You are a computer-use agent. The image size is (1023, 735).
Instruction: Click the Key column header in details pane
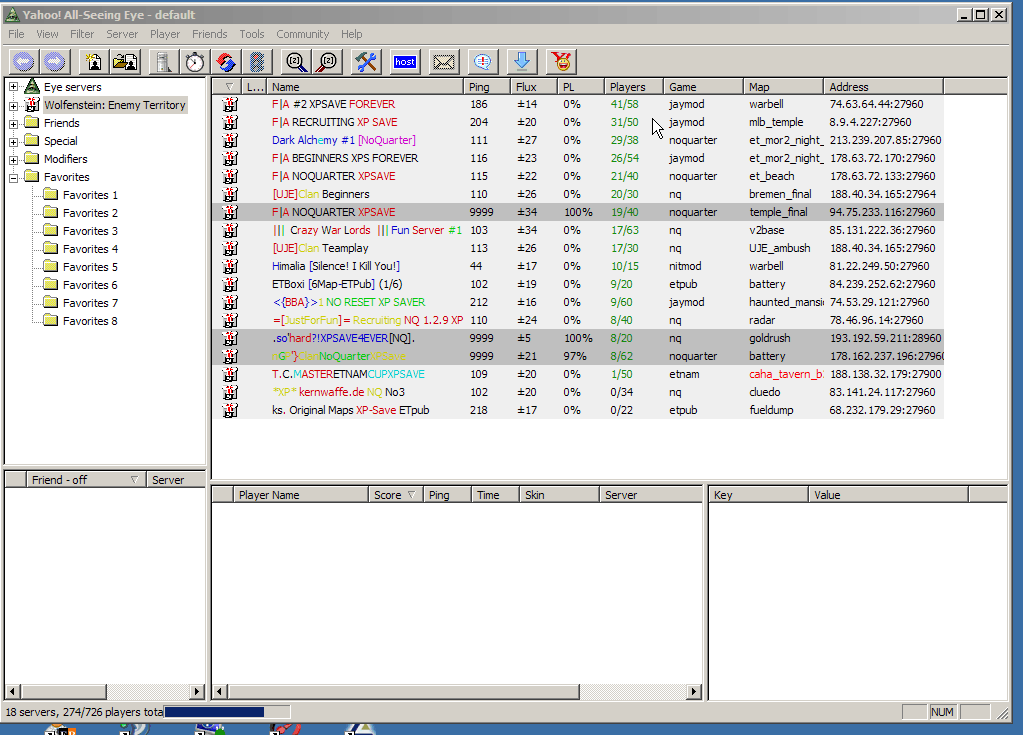(x=759, y=495)
